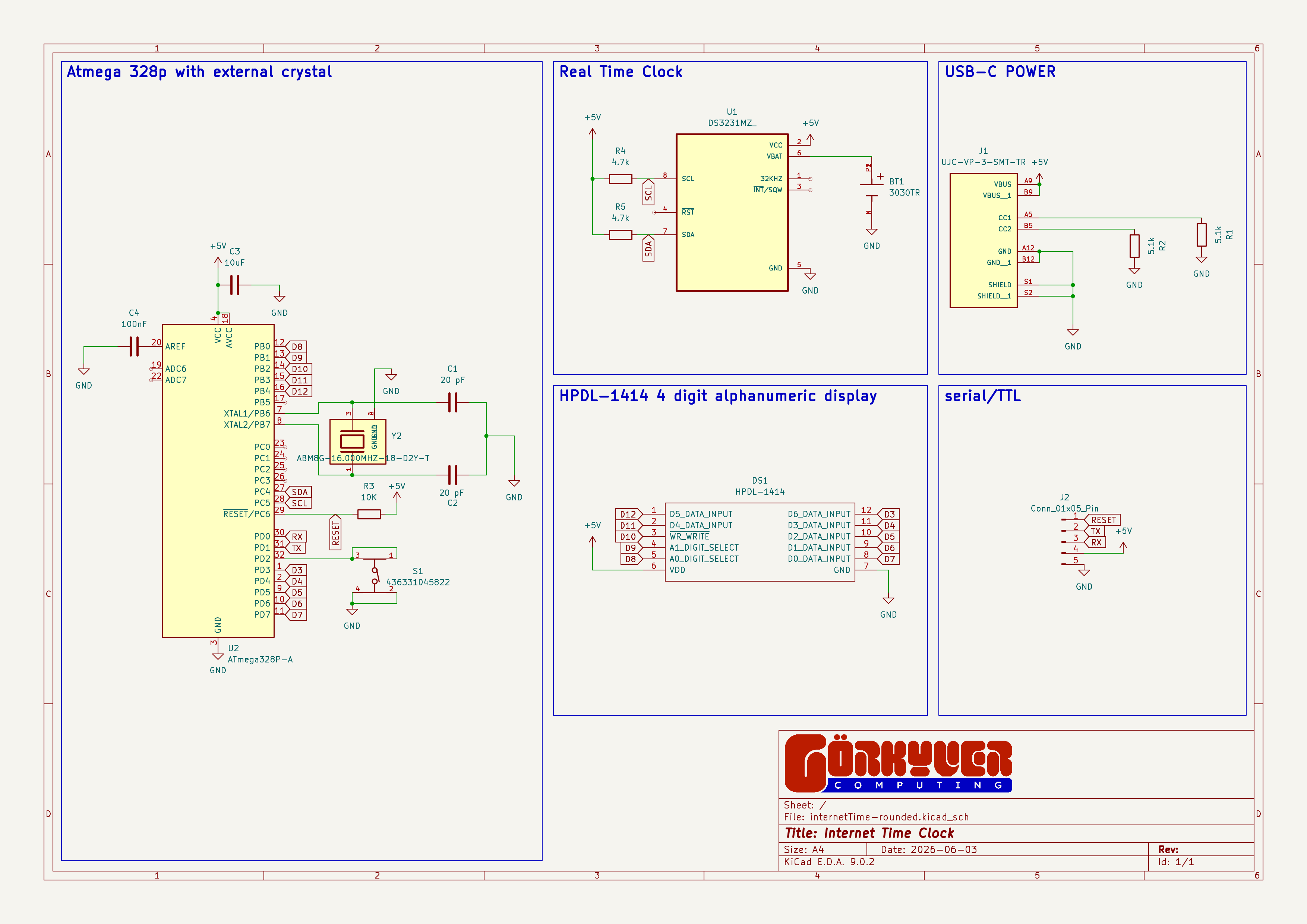Viewport: 1307px width, 924px height.
Task: Select resistor R2 5.1k on CC2 line
Action: pyautogui.click(x=1134, y=246)
